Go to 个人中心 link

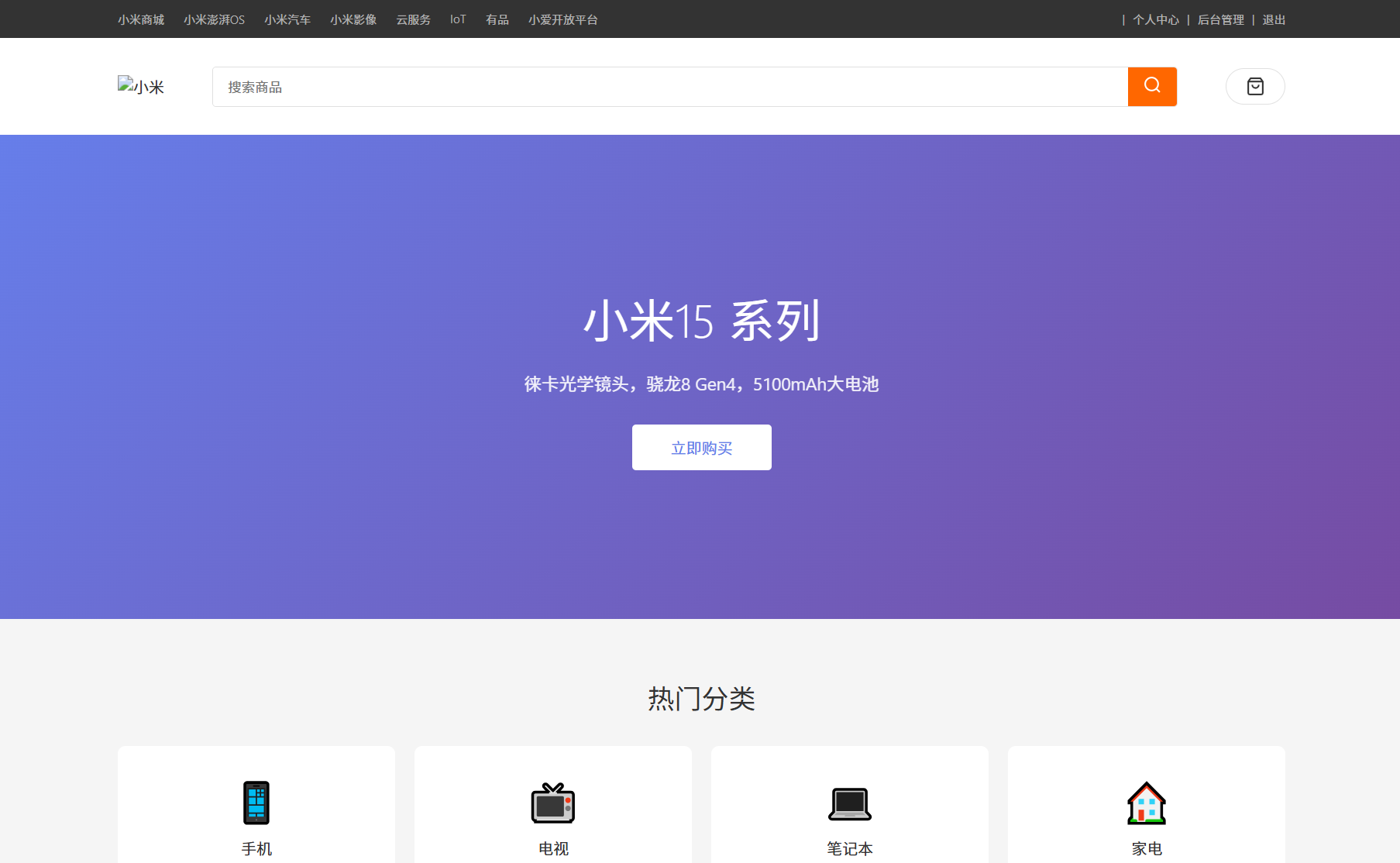coord(1156,19)
